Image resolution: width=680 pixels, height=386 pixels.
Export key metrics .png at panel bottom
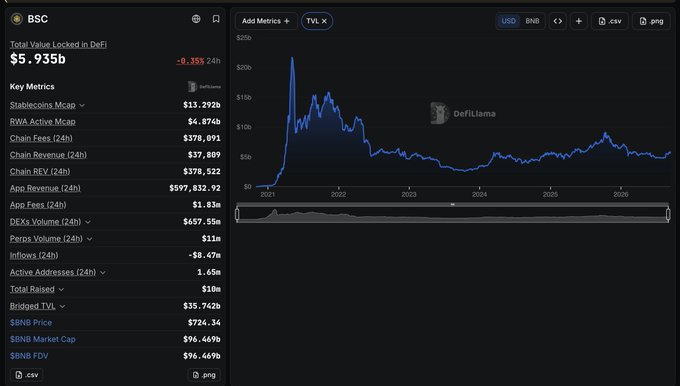pos(204,375)
